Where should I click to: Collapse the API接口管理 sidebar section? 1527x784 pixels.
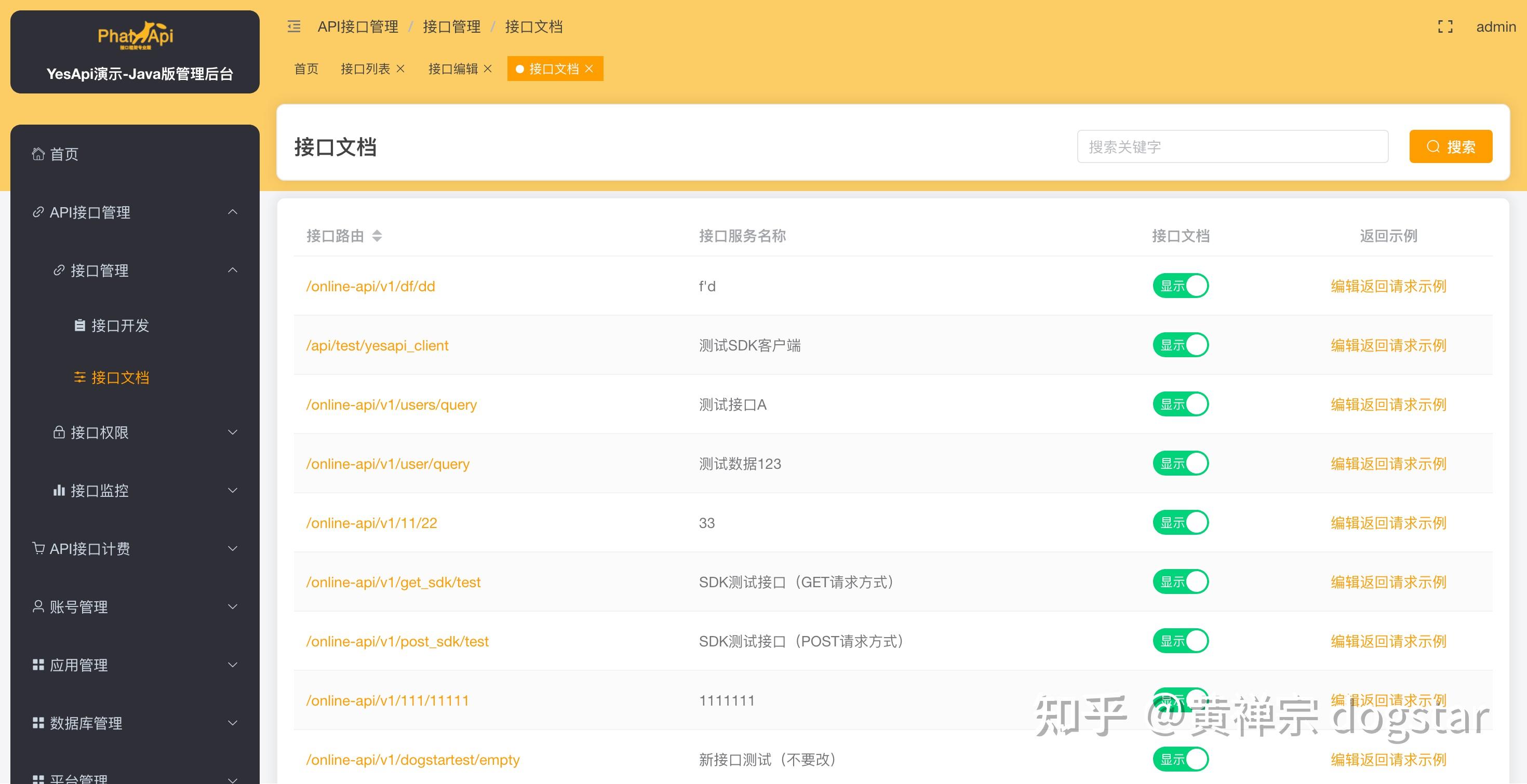[232, 212]
